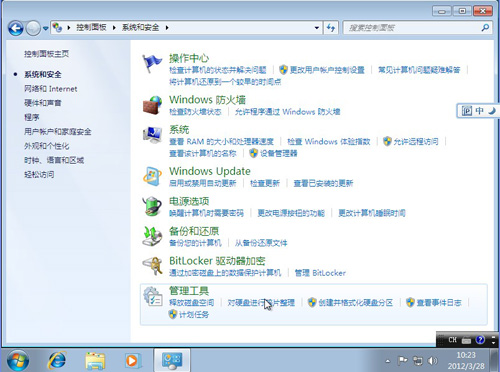Select 程序 category in sidebar

click(32, 117)
